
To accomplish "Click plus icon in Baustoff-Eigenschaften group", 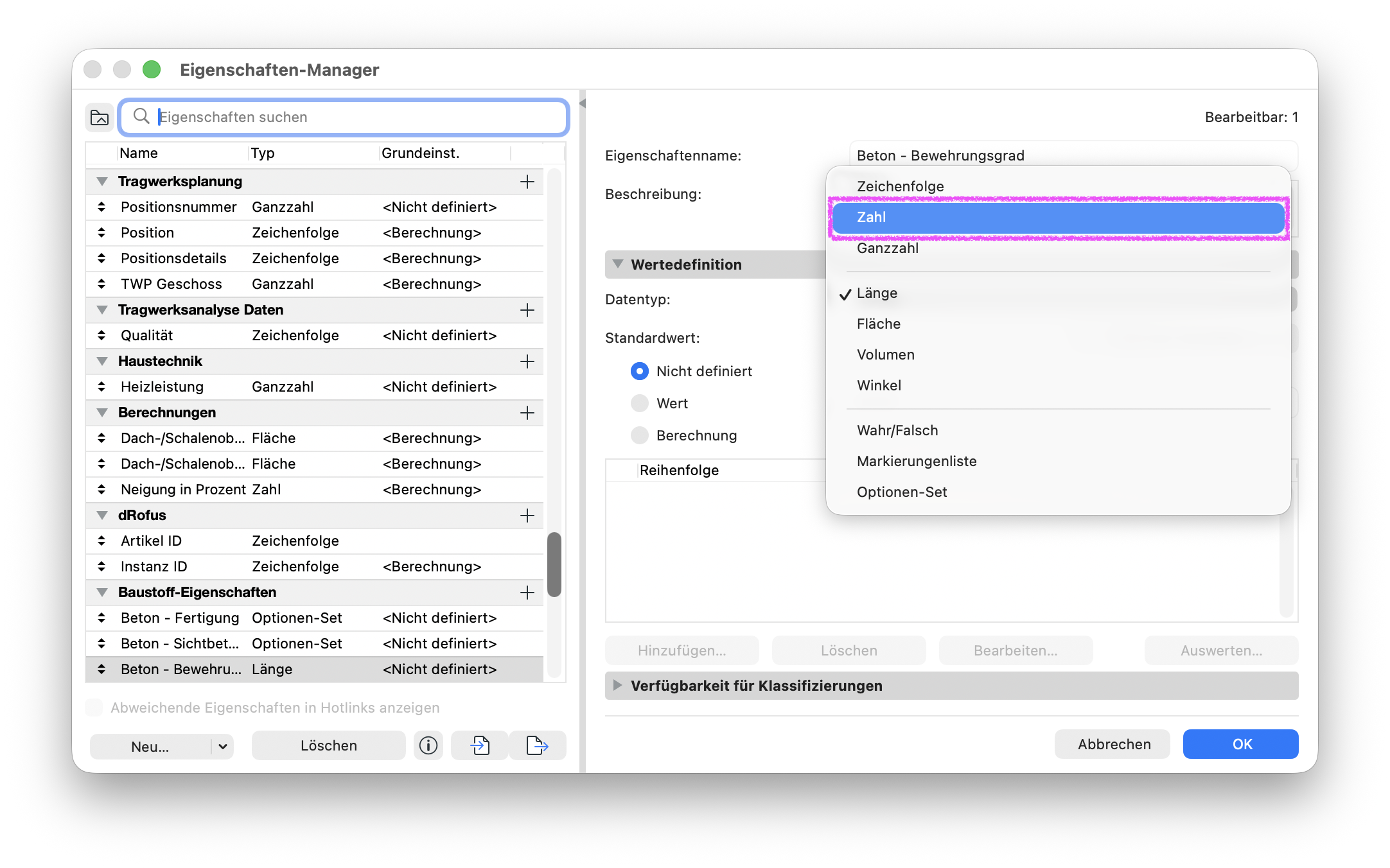I will (527, 593).
